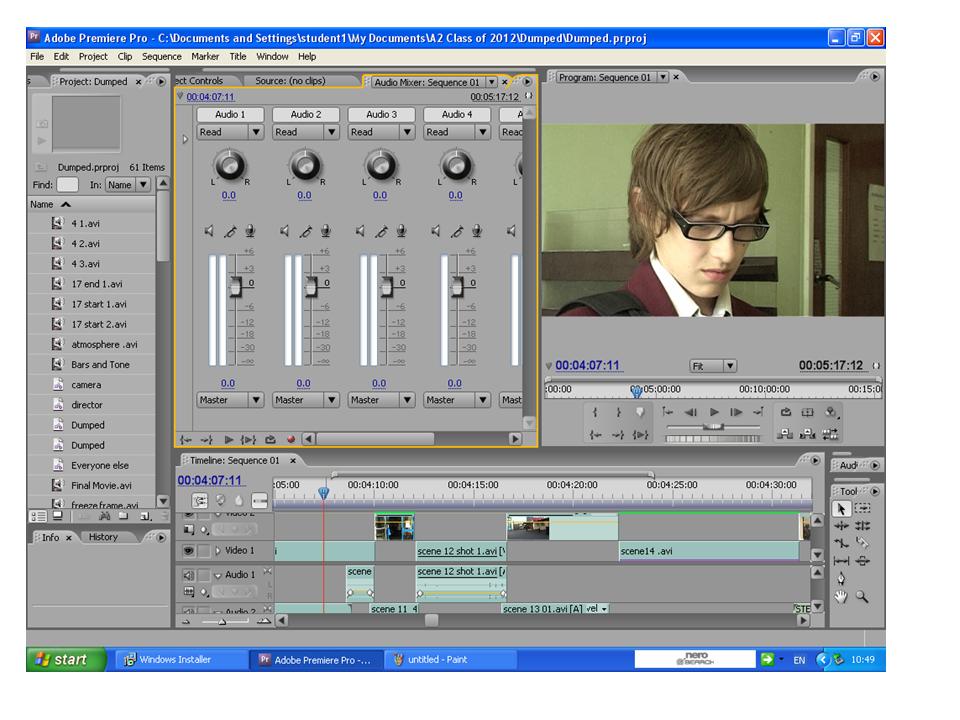This screenshot has height=720, width=960.
Task: Toggle Snap in the Timeline panel
Action: (x=200, y=501)
